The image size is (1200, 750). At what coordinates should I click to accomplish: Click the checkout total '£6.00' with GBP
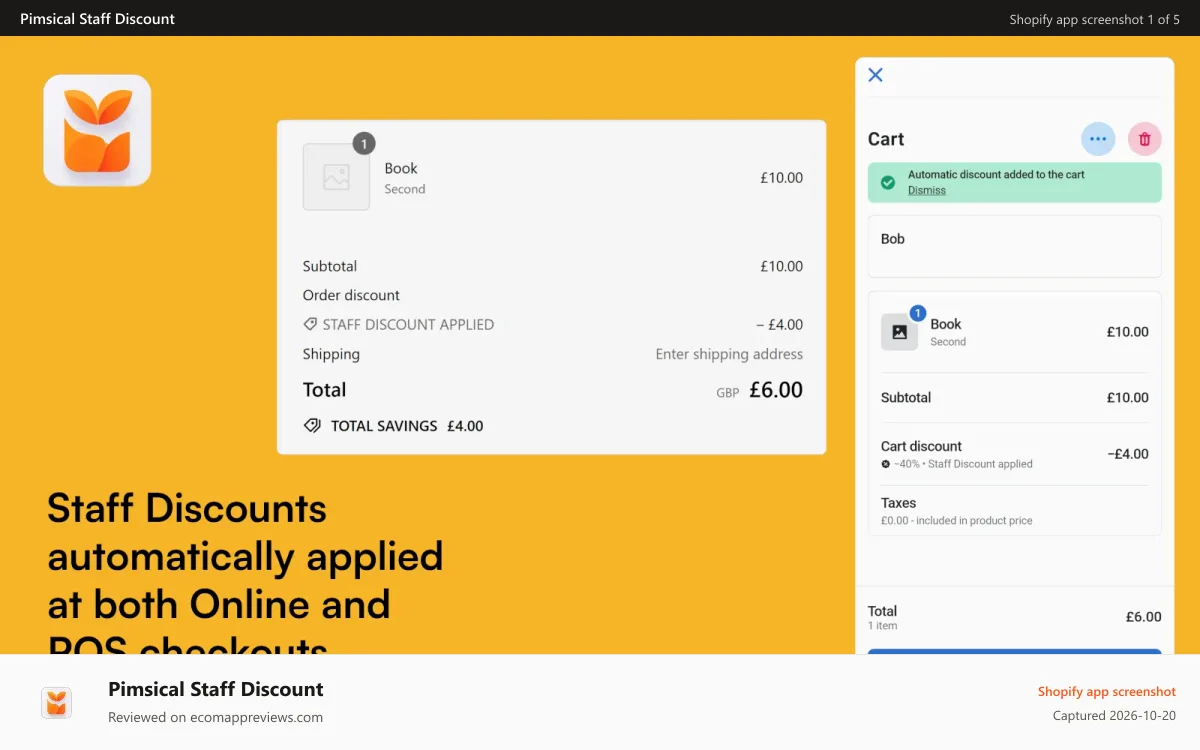(760, 390)
